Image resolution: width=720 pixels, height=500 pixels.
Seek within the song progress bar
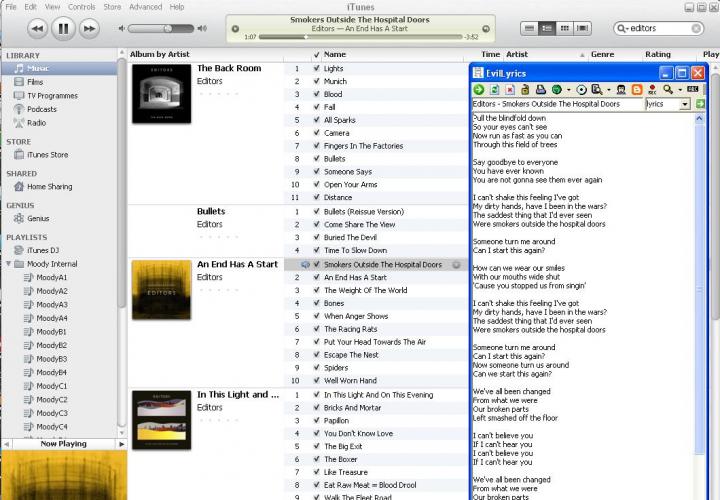[360, 37]
